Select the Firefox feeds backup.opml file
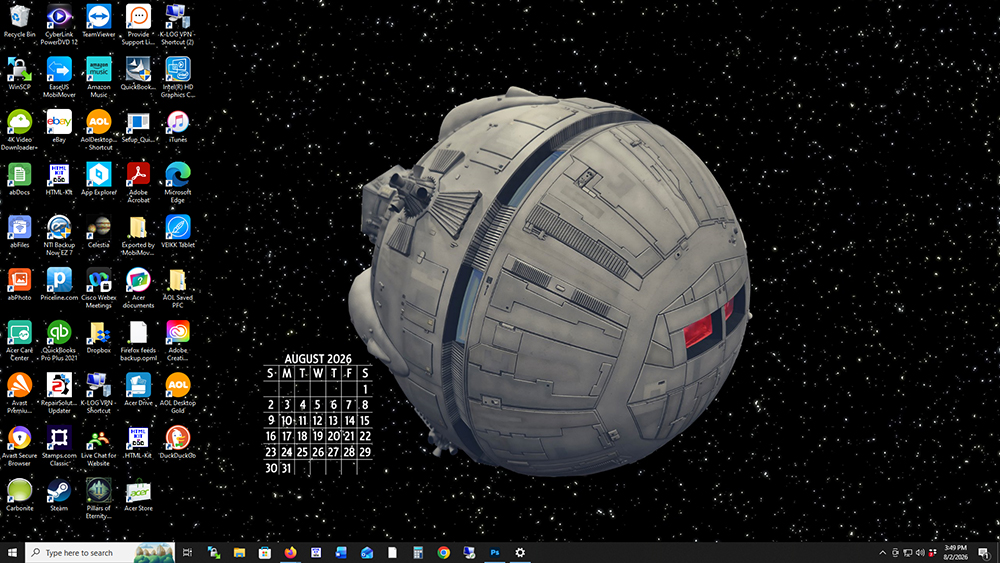This screenshot has height=563, width=1000. (138, 340)
